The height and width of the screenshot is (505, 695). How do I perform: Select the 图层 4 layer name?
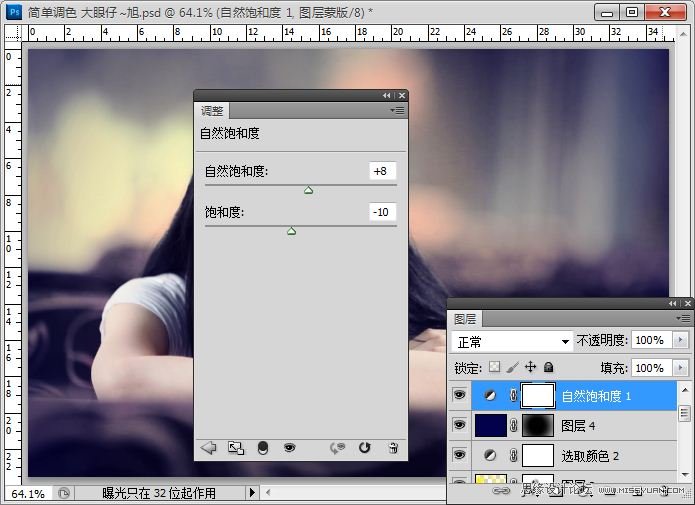click(578, 426)
